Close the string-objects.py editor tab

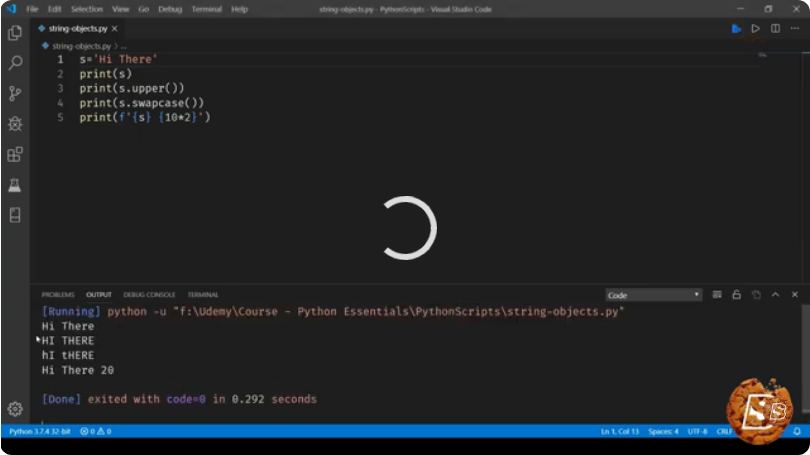point(115,28)
